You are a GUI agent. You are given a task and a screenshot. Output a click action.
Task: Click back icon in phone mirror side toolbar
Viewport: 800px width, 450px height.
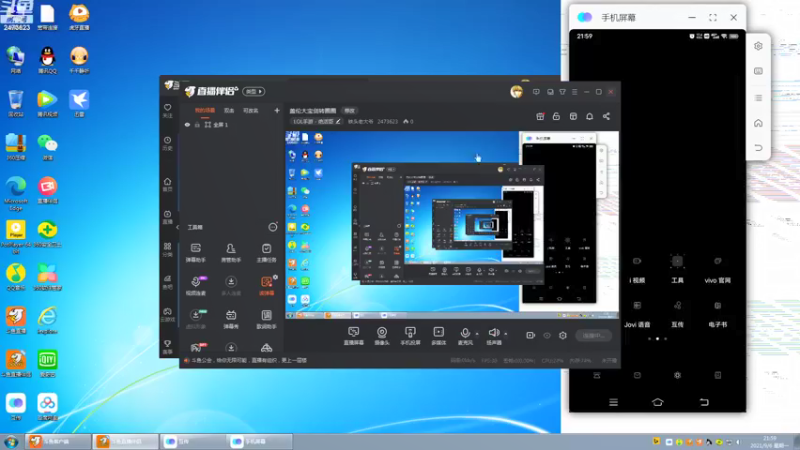(x=758, y=148)
